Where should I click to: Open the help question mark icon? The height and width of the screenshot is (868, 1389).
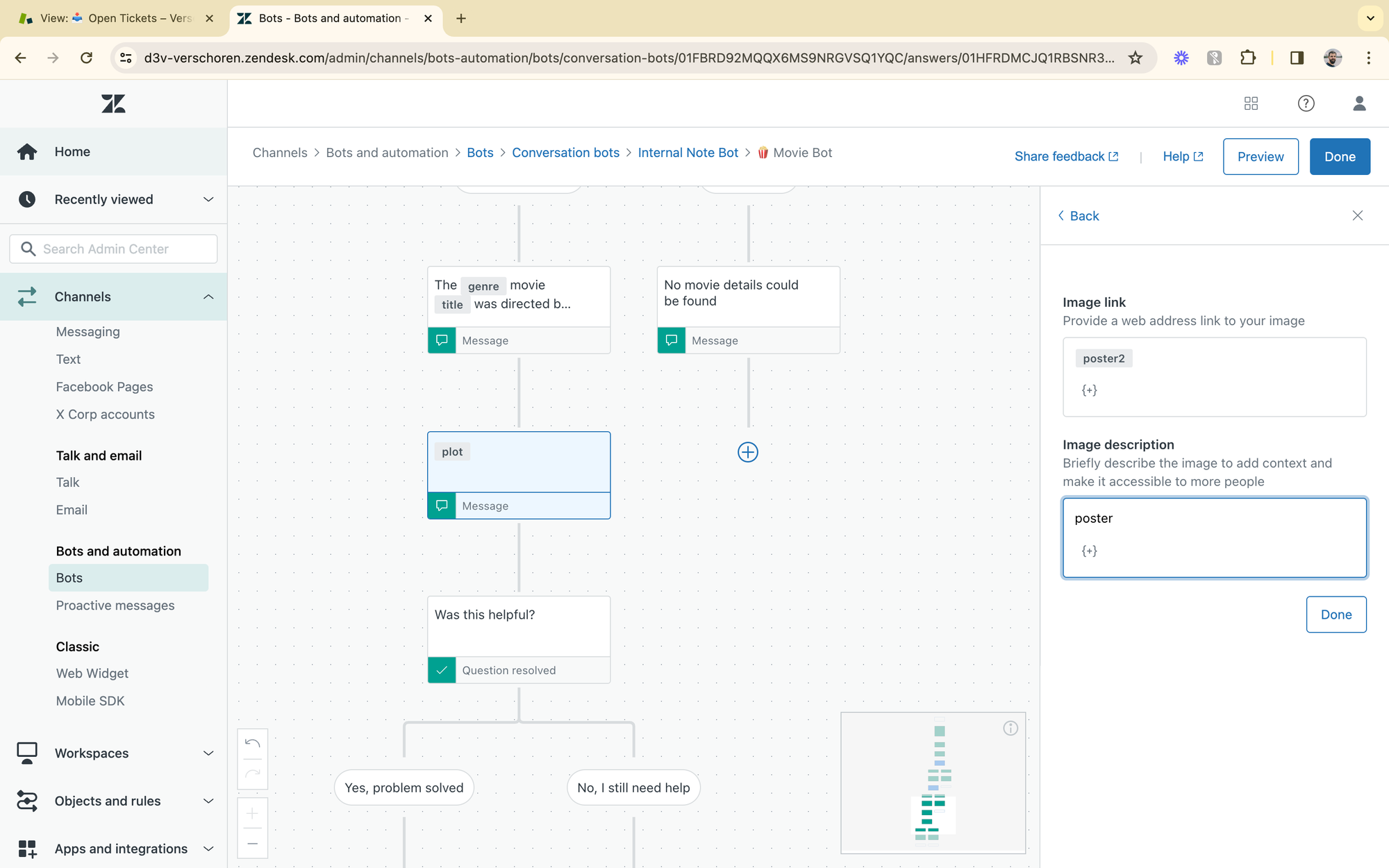tap(1306, 103)
